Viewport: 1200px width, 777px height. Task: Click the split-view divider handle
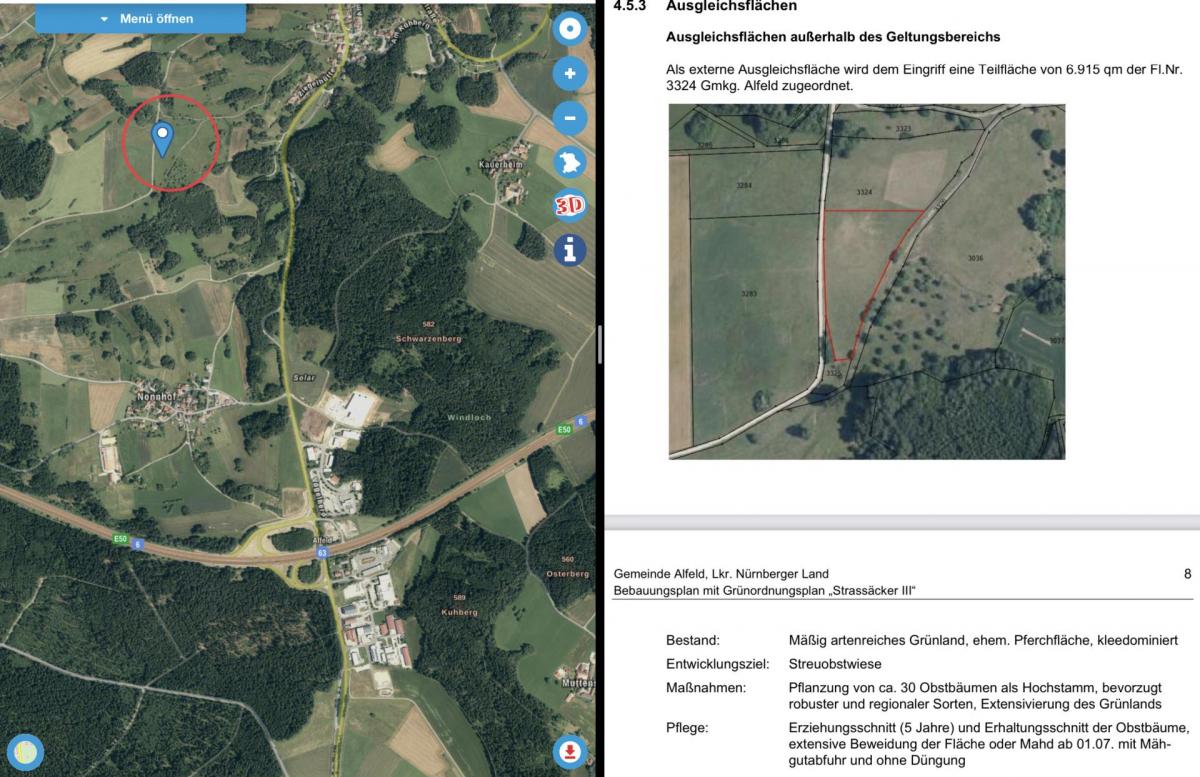click(599, 345)
